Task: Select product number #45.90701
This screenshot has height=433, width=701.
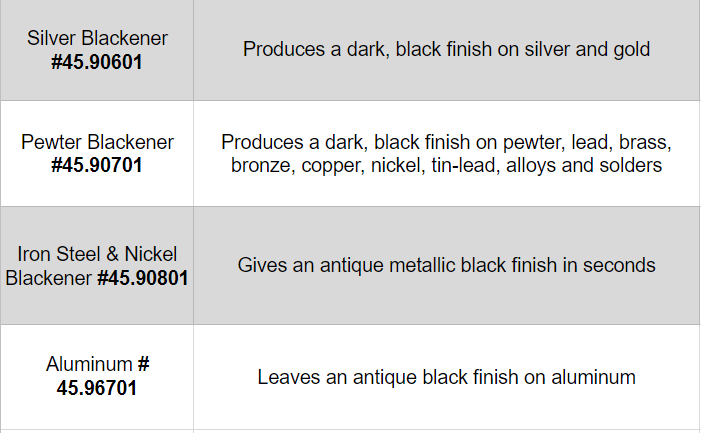Action: click(97, 165)
